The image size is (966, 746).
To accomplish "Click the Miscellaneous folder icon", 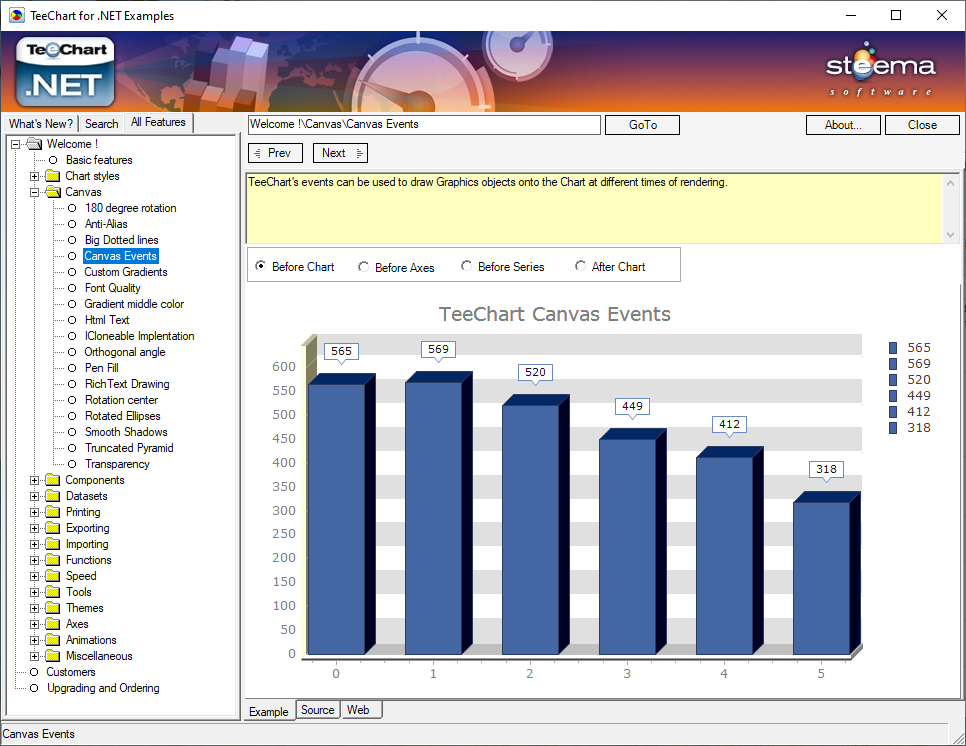I will click(x=53, y=657).
